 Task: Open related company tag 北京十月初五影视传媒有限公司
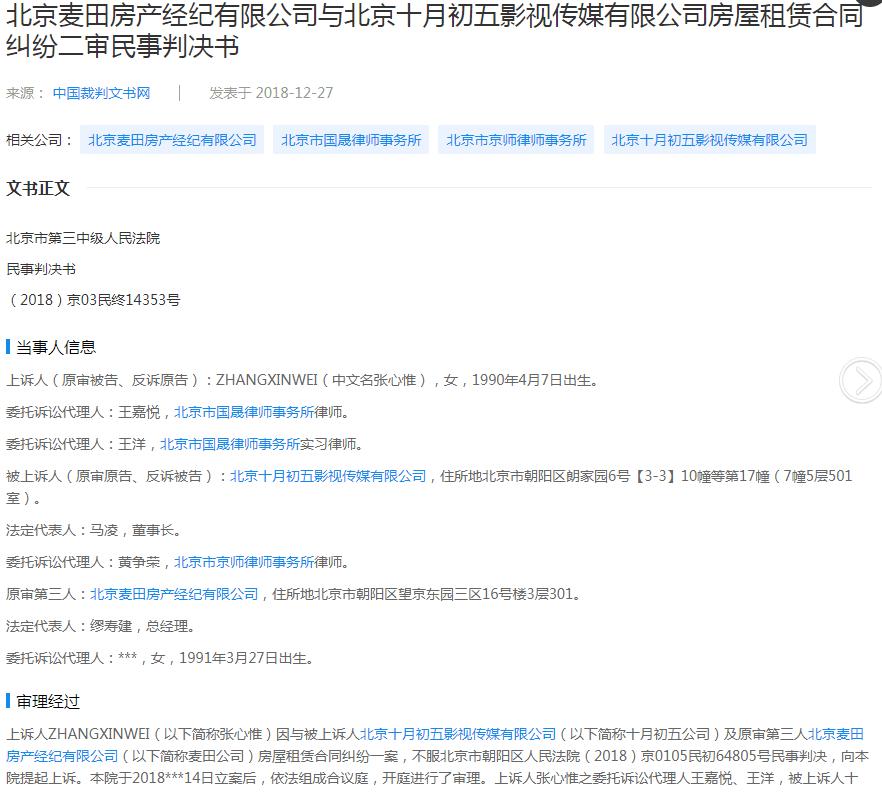709,140
